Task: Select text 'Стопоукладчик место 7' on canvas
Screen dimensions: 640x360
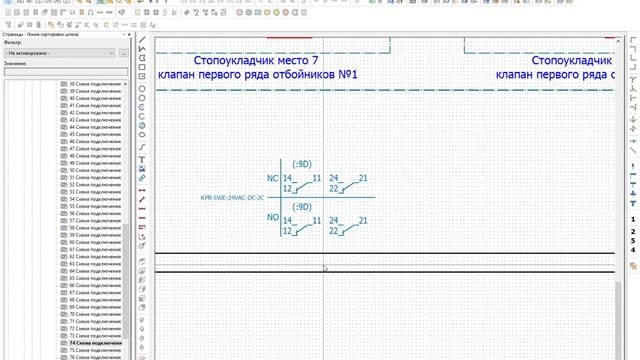Action: tap(256, 60)
